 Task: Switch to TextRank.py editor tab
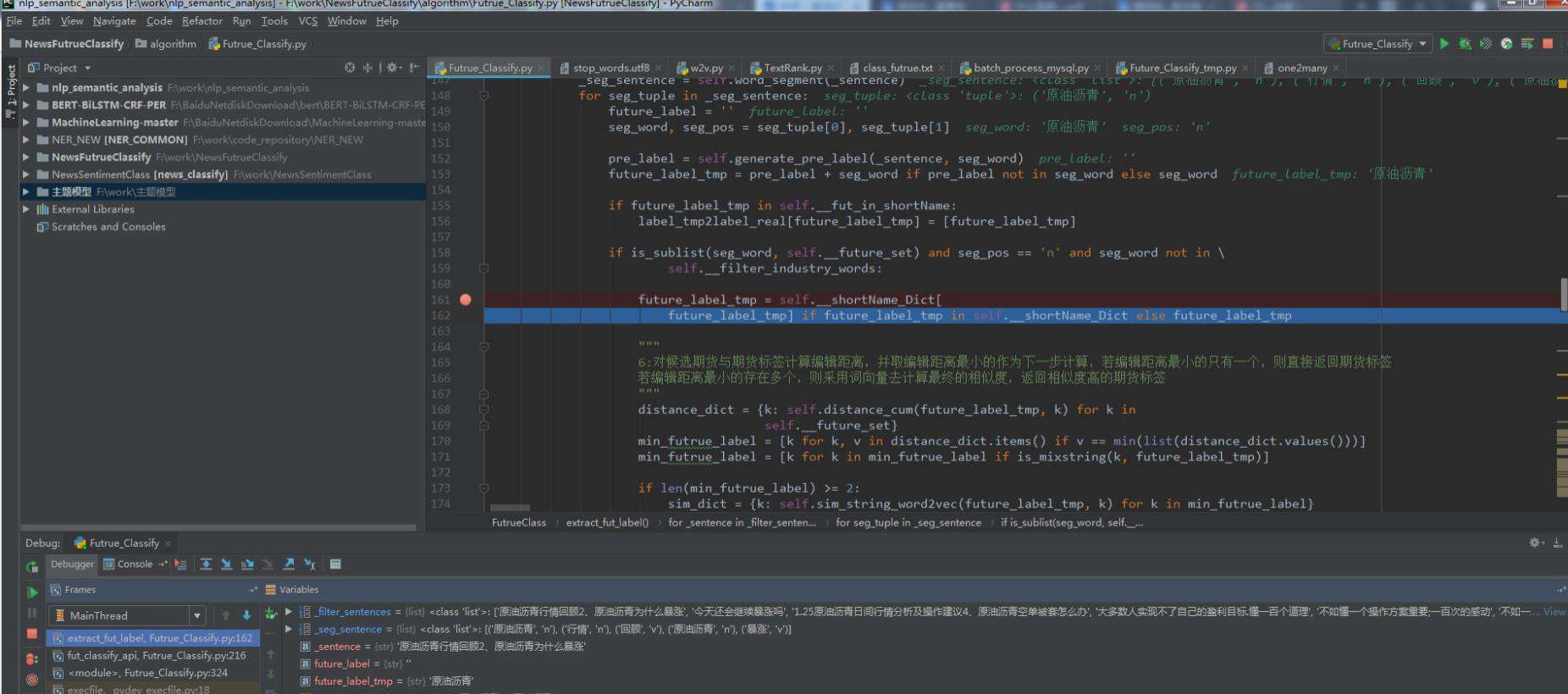click(x=792, y=68)
